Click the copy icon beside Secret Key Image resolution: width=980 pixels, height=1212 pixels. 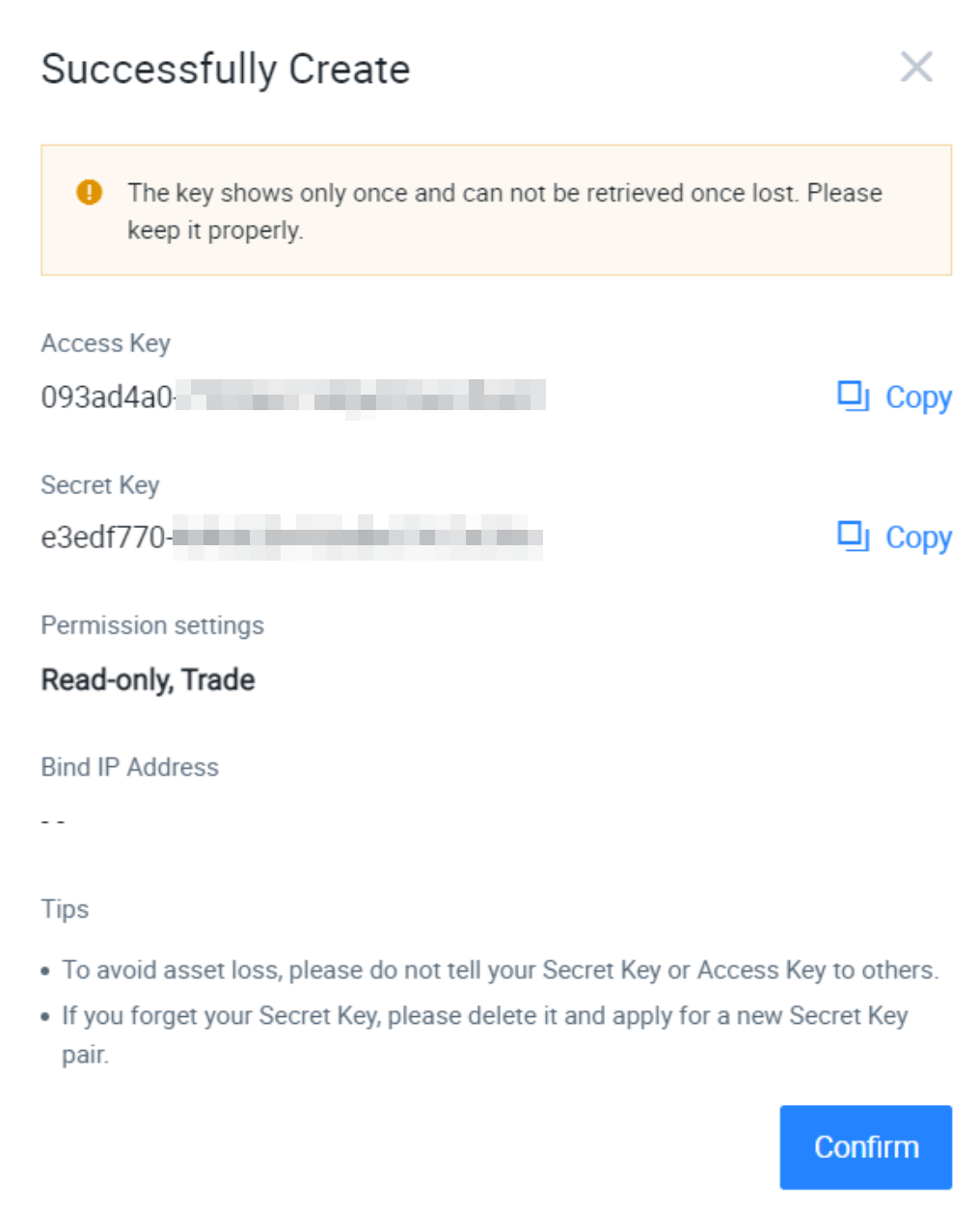[x=854, y=537]
